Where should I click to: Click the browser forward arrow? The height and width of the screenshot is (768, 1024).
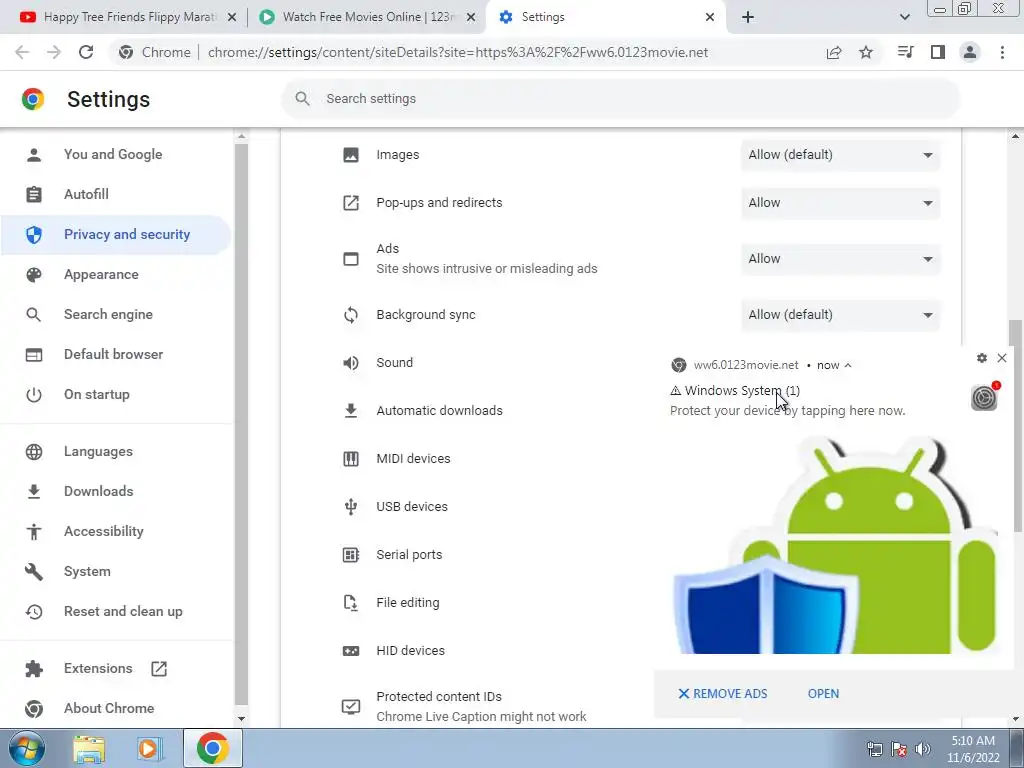(54, 52)
